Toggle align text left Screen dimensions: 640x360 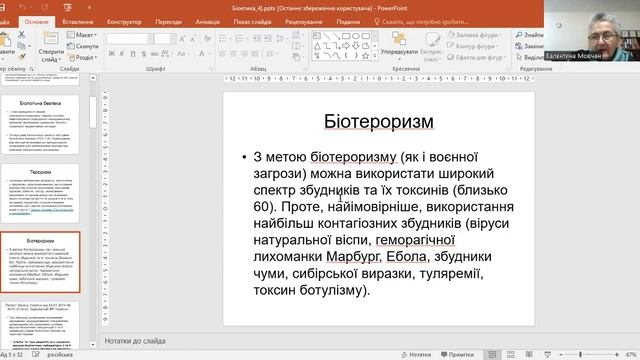[x=222, y=53]
